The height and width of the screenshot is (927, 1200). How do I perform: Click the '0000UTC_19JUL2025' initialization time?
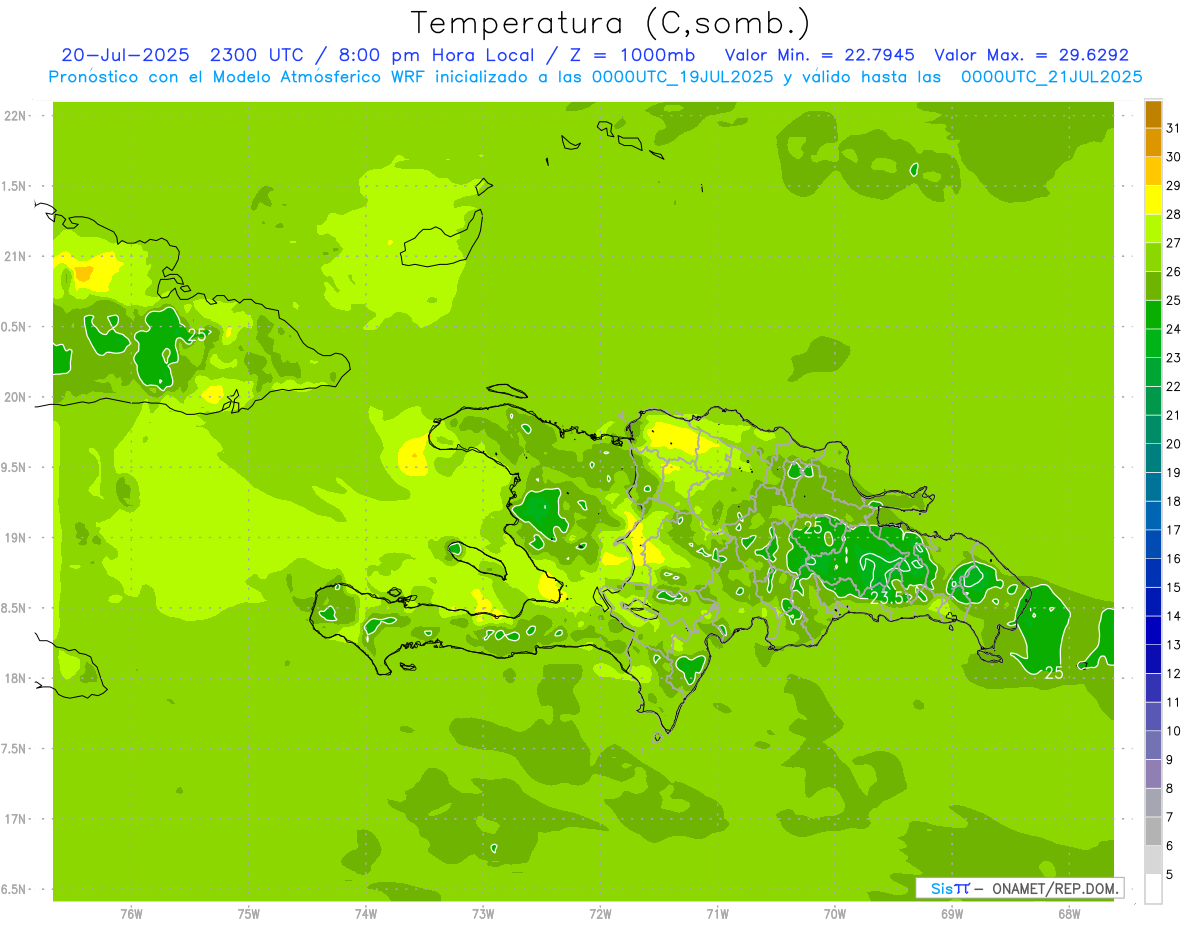[x=683, y=76]
